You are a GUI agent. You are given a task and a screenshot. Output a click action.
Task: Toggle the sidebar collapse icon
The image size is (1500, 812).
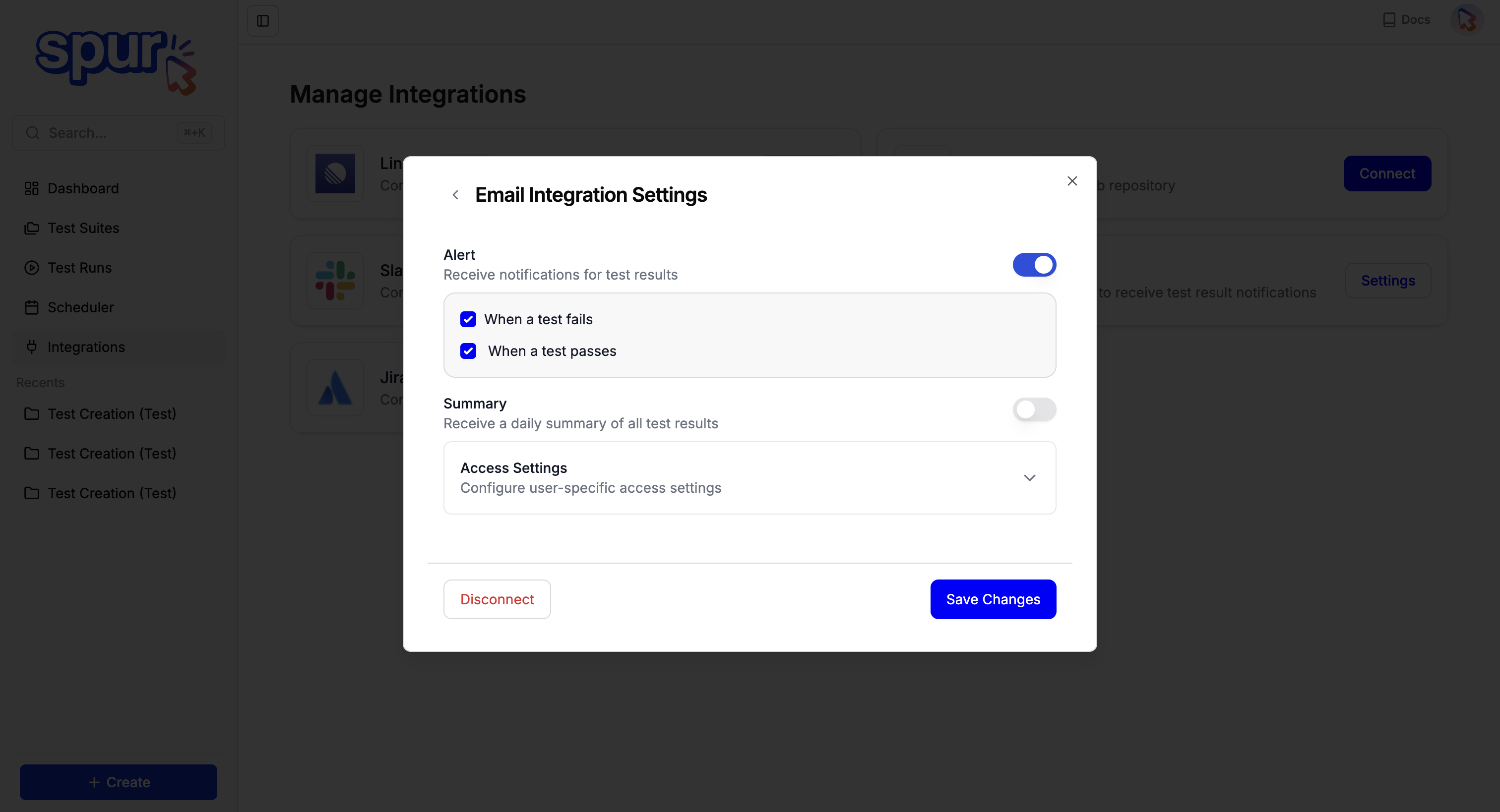[x=262, y=21]
